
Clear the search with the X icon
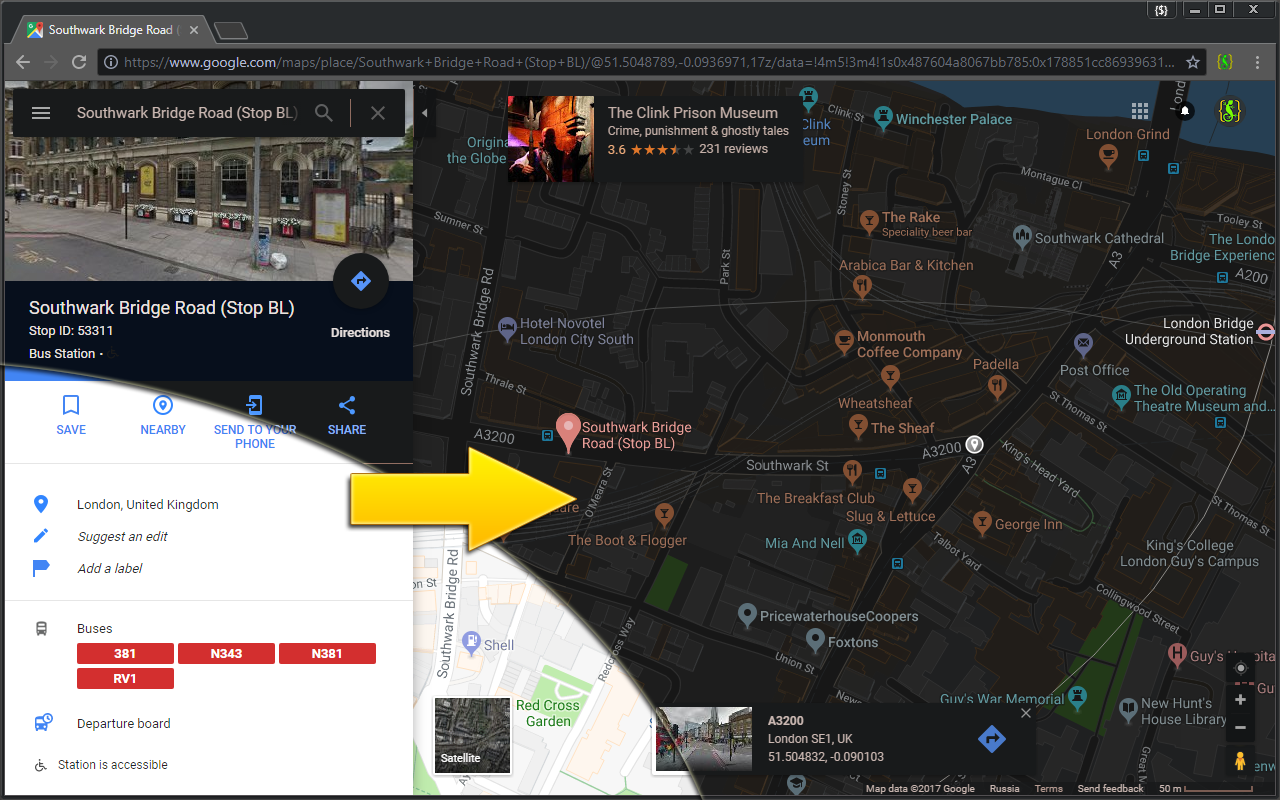pos(378,113)
